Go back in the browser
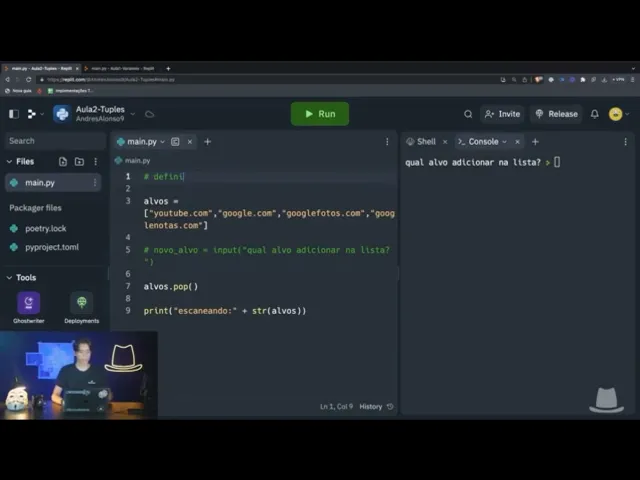 (7, 80)
